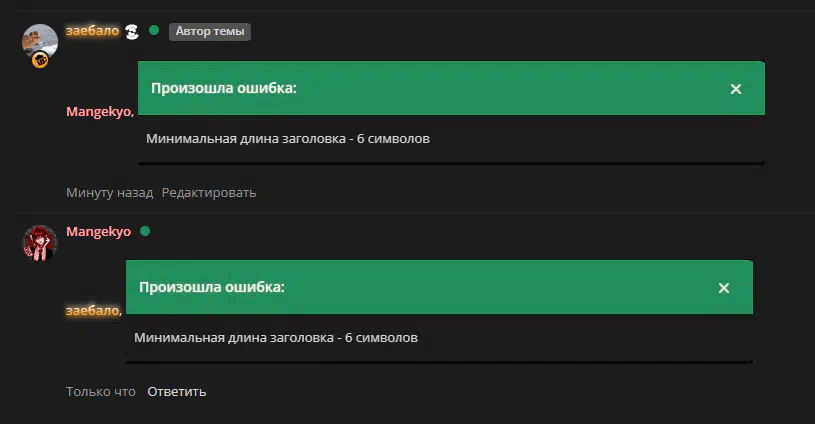Click the orange mug badge on заебало's avatar
Screen dimensions: 815x424
pyautogui.click(x=40, y=60)
